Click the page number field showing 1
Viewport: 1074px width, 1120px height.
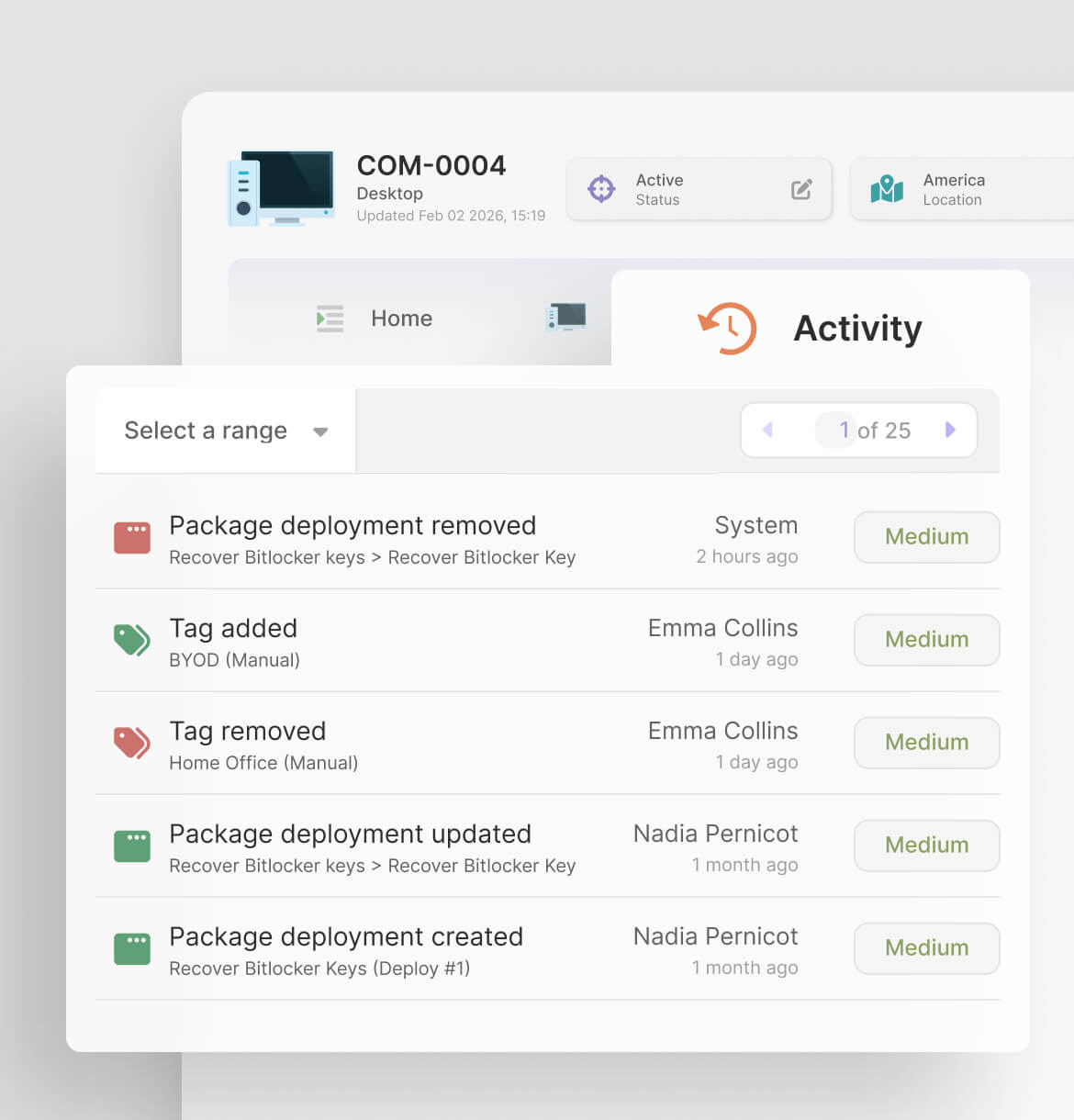pos(835,430)
